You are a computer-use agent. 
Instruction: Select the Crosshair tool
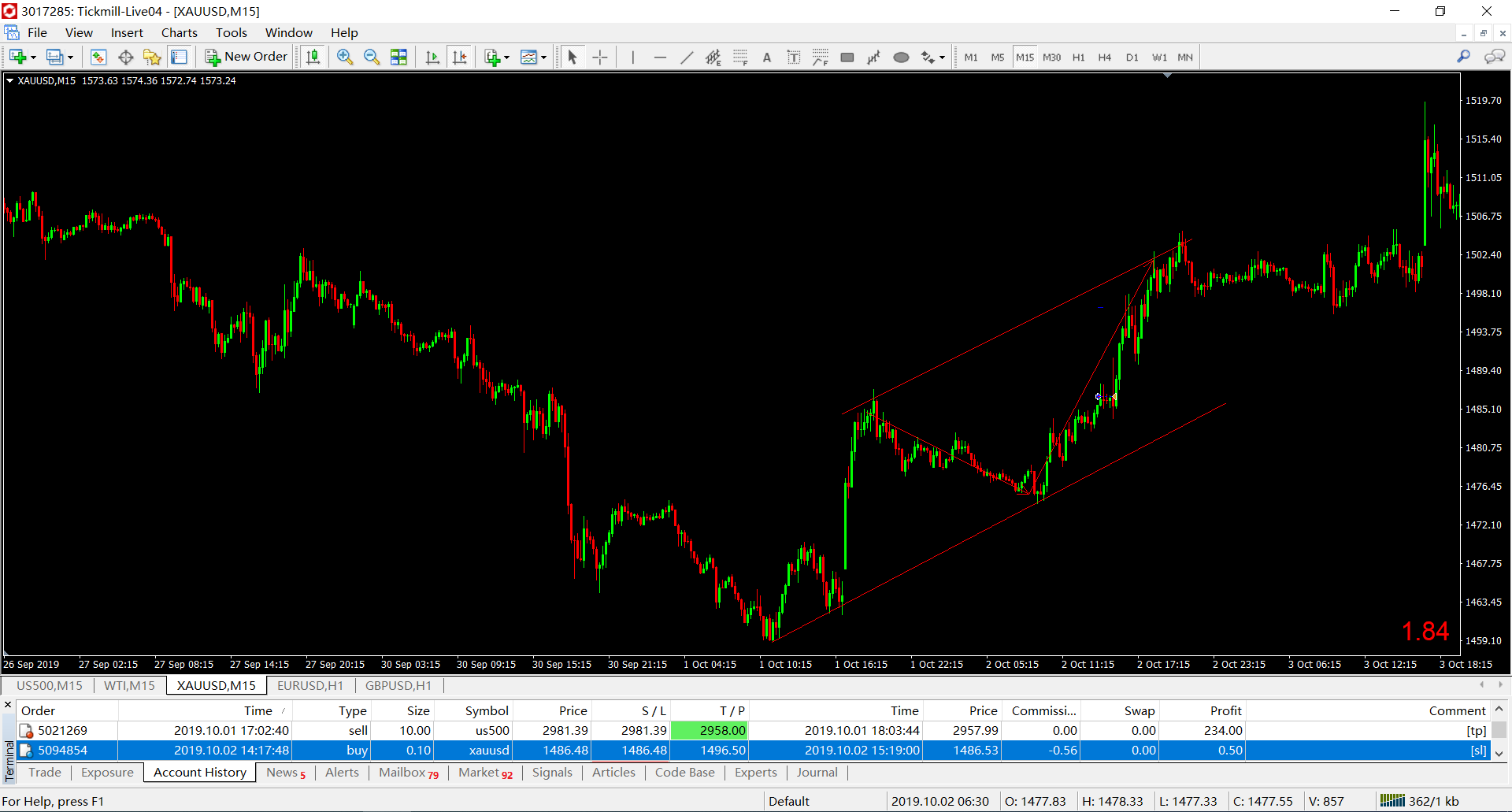tap(600, 57)
